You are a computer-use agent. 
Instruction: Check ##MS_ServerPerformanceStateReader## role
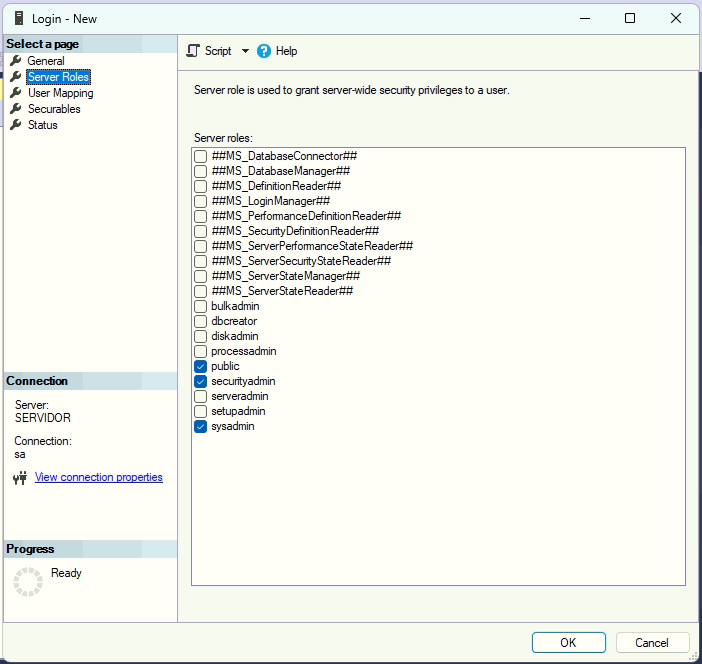(x=200, y=246)
